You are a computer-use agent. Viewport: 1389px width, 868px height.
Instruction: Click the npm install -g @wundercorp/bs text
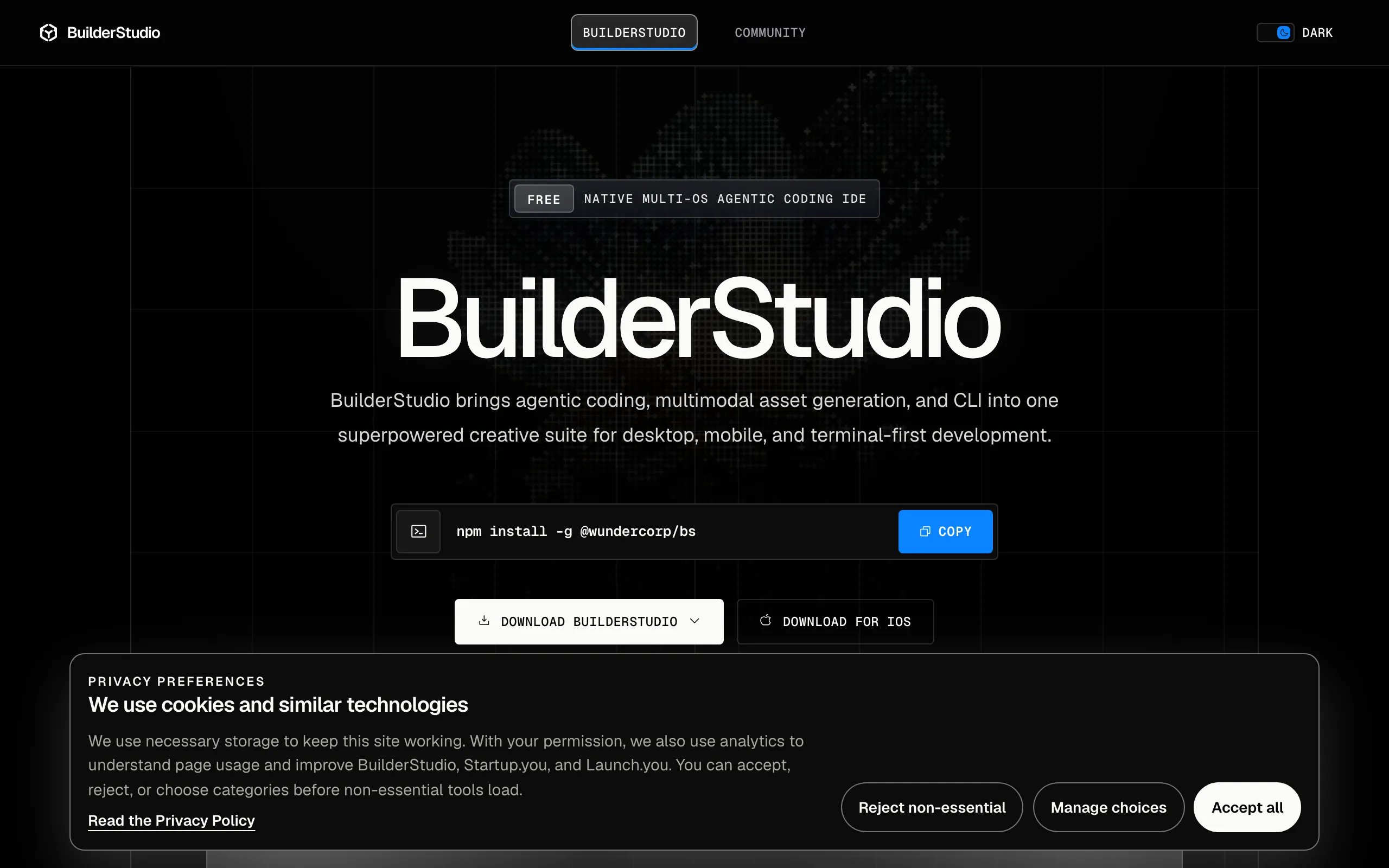point(576,532)
